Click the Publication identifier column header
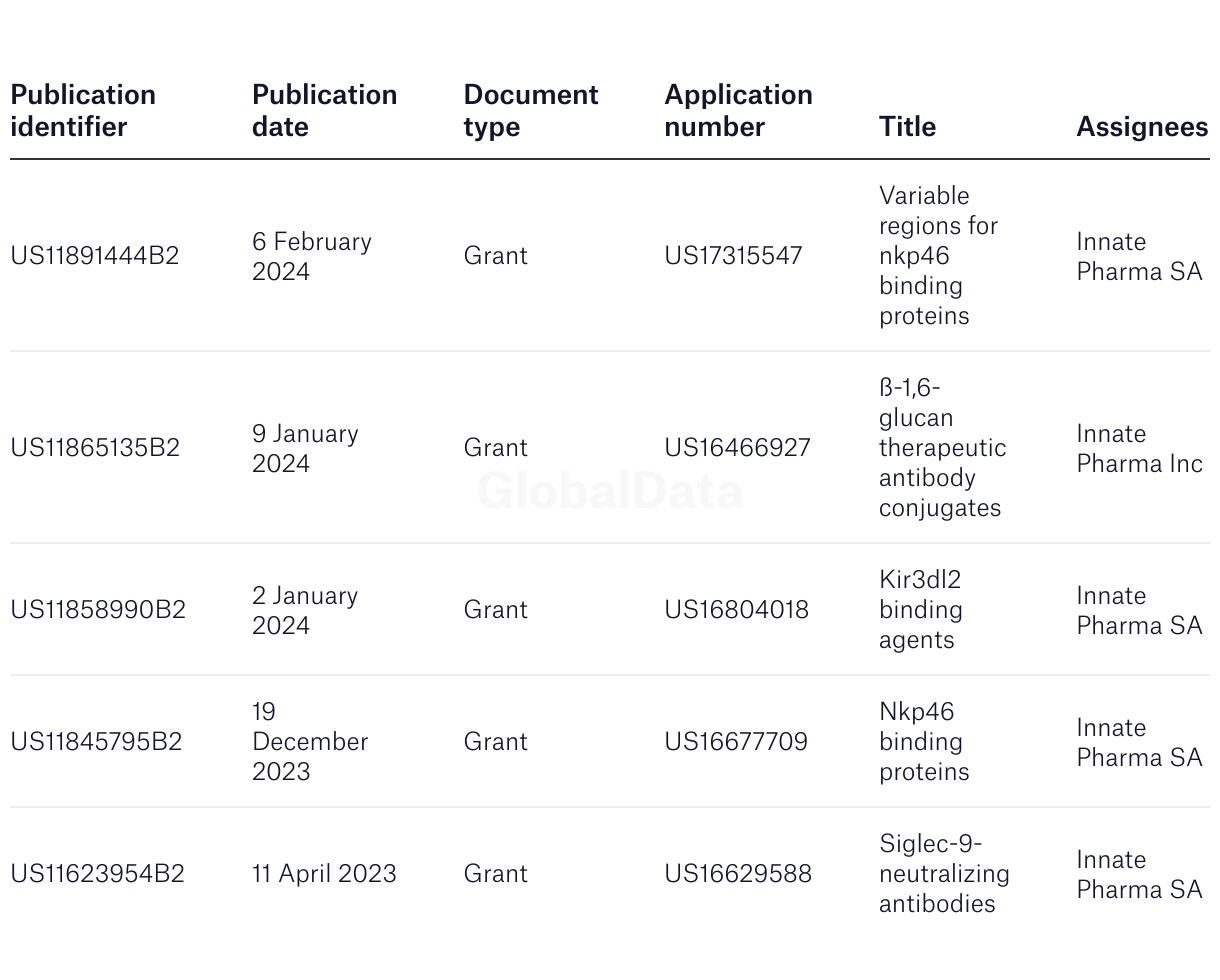 coord(83,111)
